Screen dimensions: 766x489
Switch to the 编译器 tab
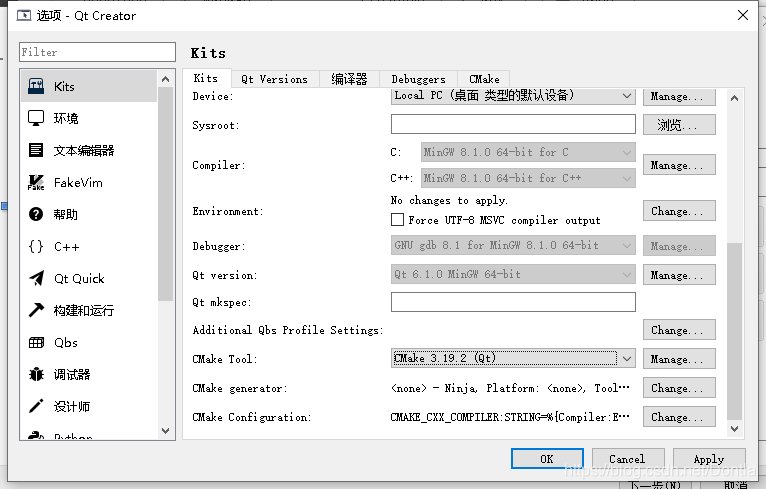point(349,79)
